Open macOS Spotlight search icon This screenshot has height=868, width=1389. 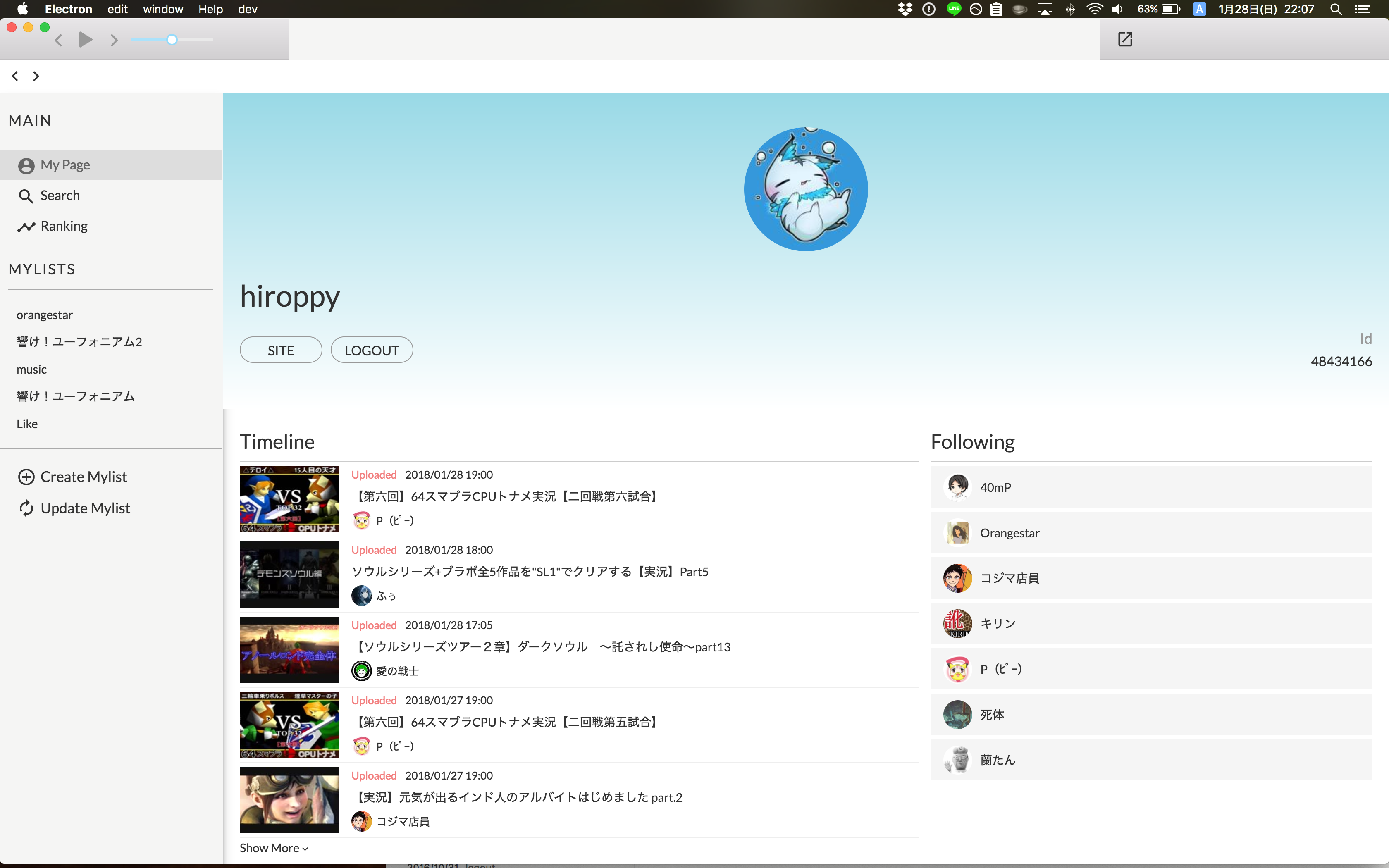click(1336, 9)
